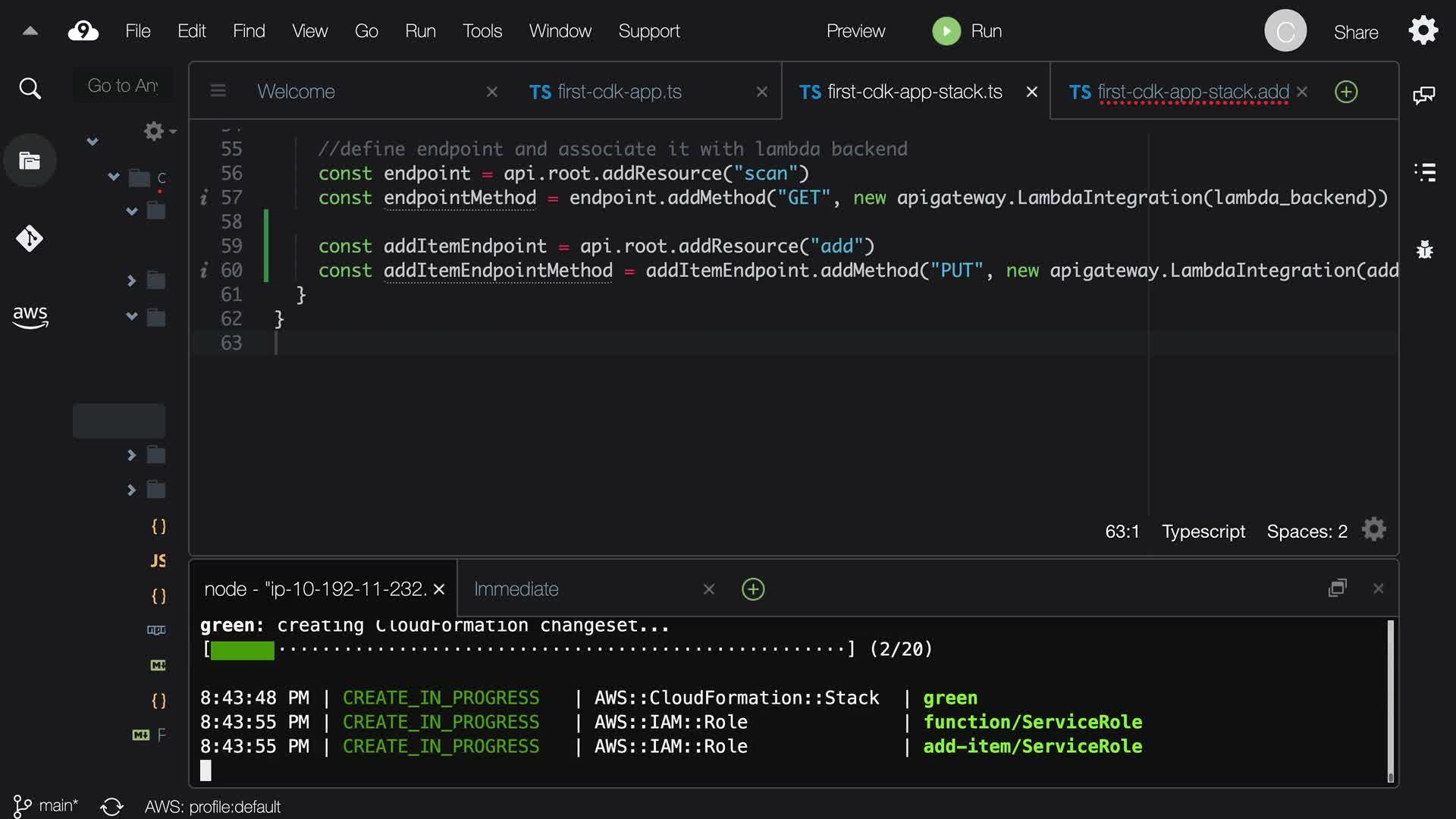The height and width of the screenshot is (819, 1456).
Task: Open the AWS Toolkit sidebar panel
Action: click(x=30, y=316)
